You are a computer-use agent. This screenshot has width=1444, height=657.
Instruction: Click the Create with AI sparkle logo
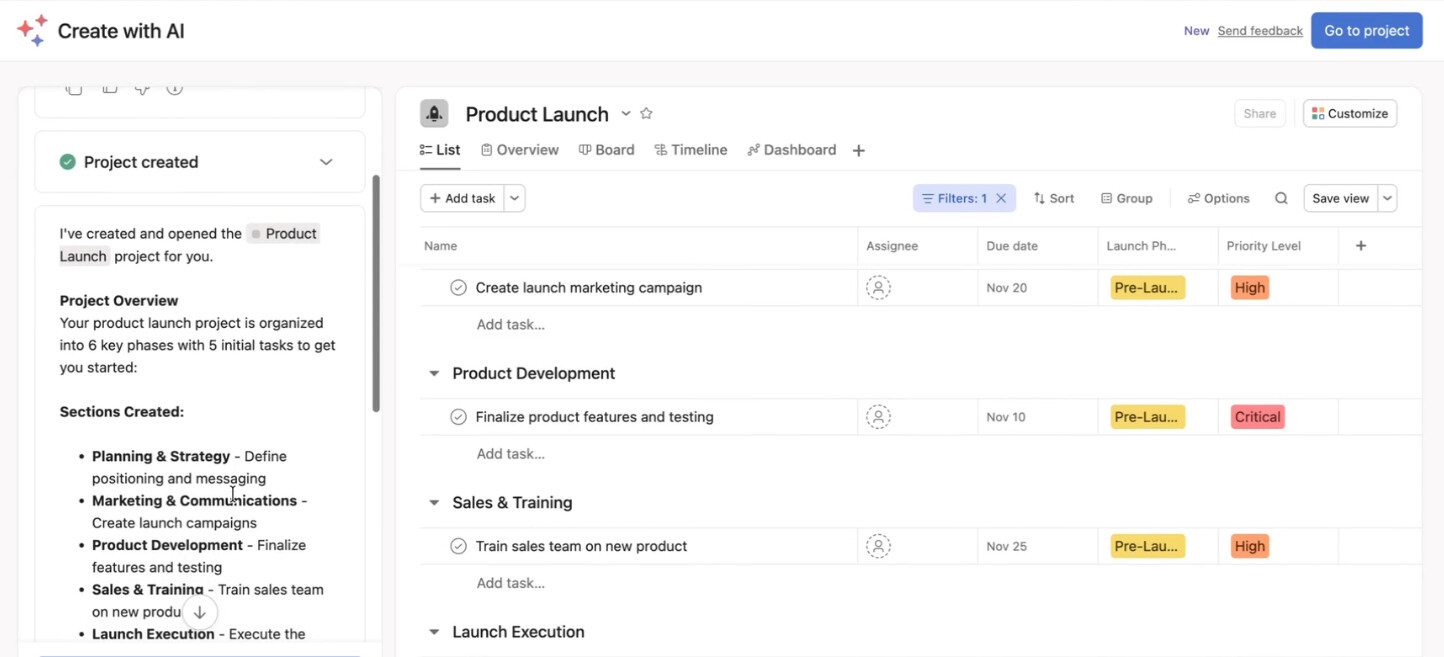(x=32, y=30)
